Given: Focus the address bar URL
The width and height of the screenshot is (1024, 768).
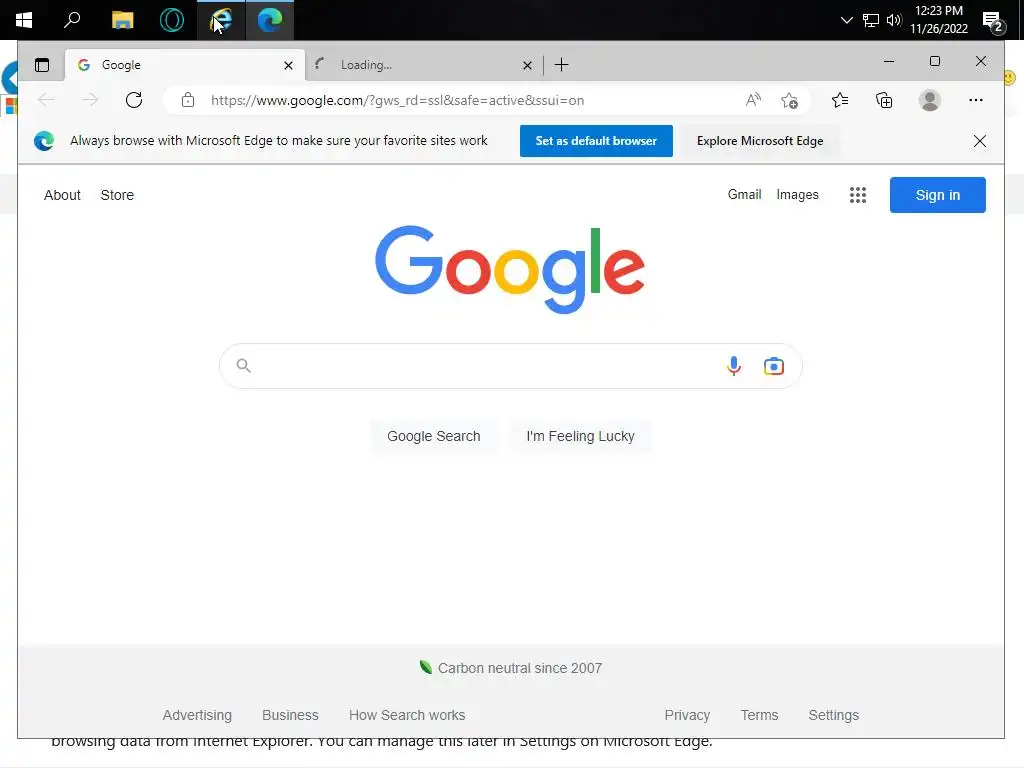Looking at the screenshot, I should pos(397,101).
